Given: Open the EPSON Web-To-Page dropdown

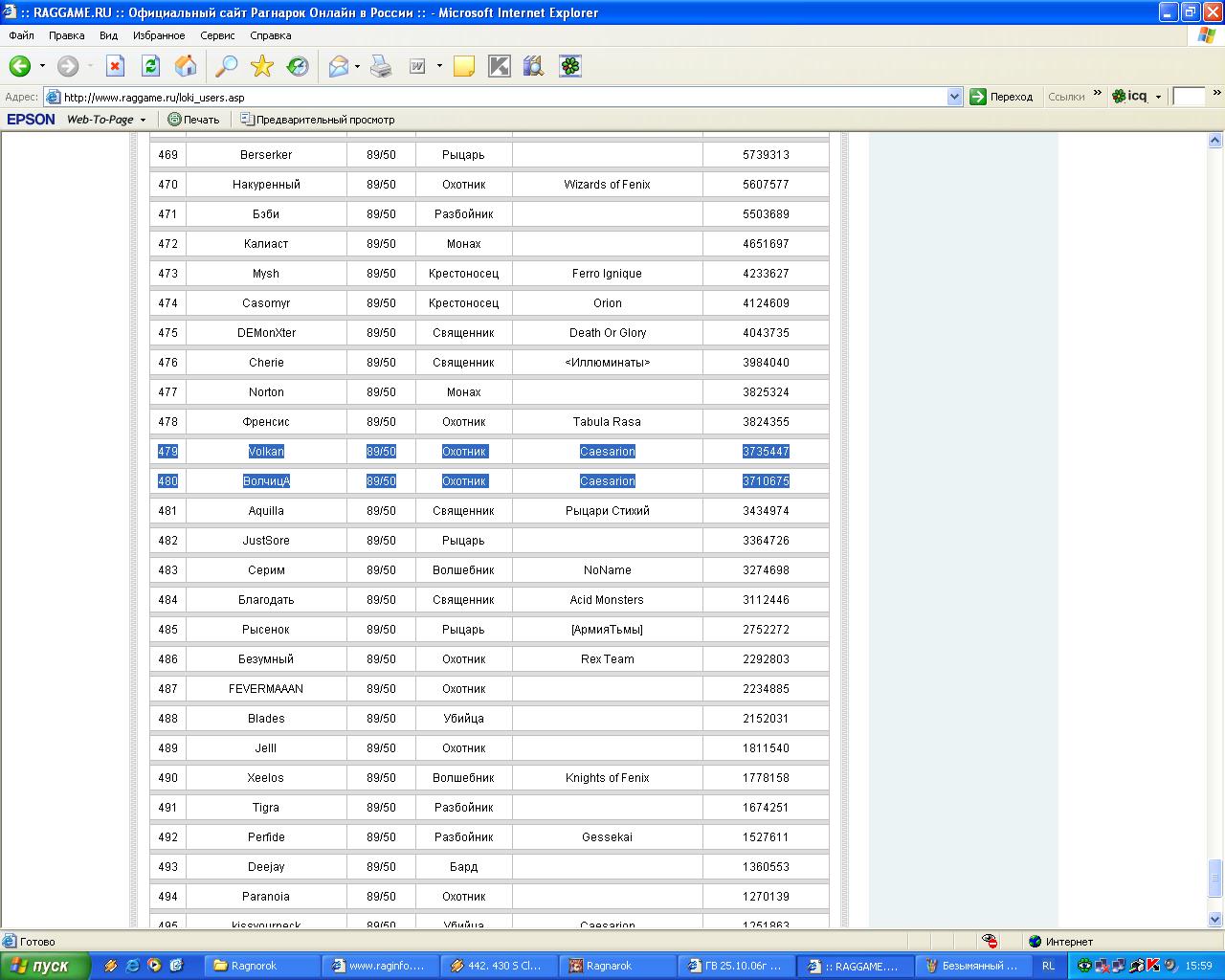Looking at the screenshot, I should click(x=143, y=120).
